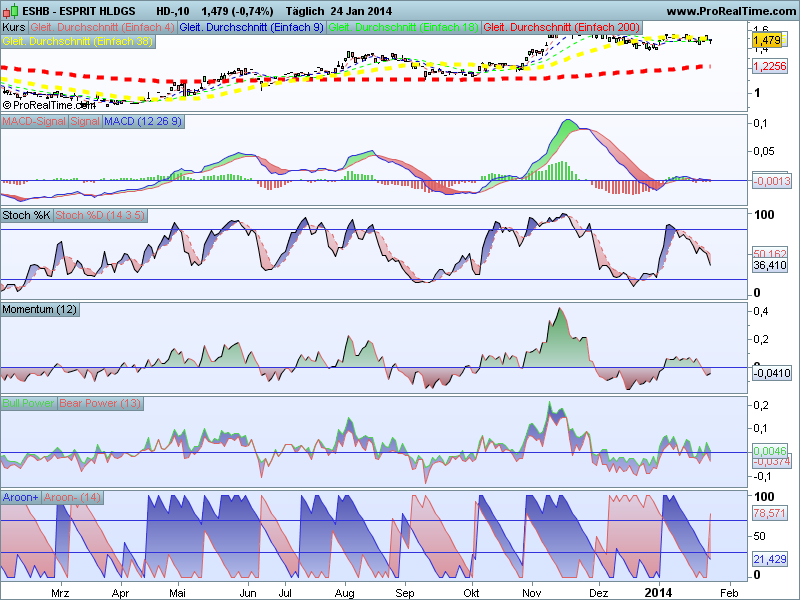Click the 24 Jan 2014 date
800x600 pixels.
[361, 11]
